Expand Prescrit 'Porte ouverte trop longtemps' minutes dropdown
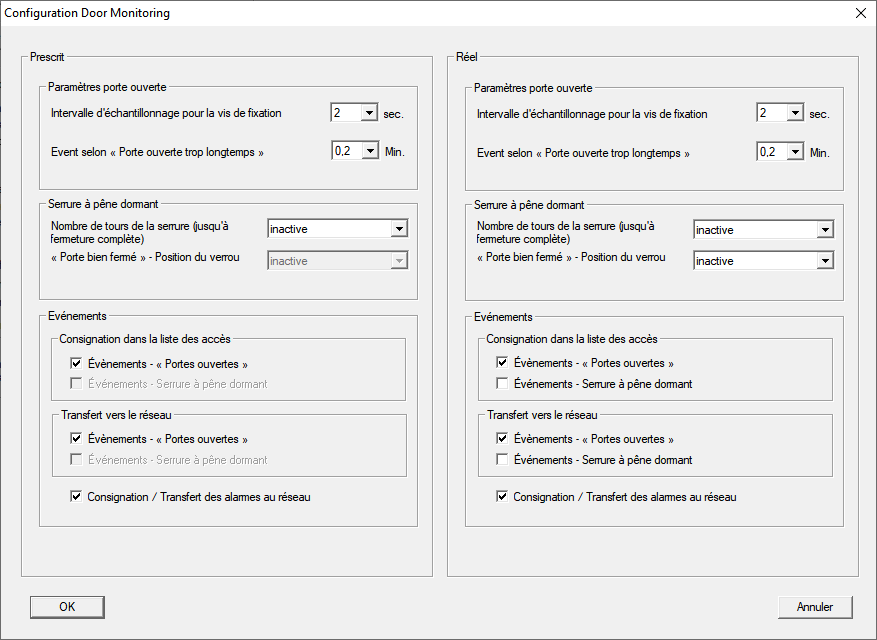This screenshot has height=640, width=877. (368, 151)
